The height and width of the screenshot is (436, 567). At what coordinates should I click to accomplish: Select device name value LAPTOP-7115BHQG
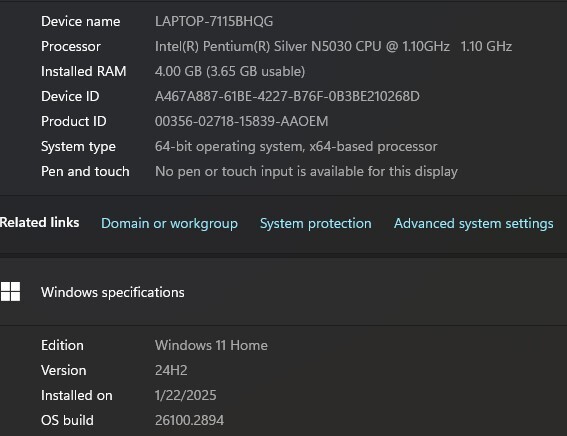(x=214, y=21)
